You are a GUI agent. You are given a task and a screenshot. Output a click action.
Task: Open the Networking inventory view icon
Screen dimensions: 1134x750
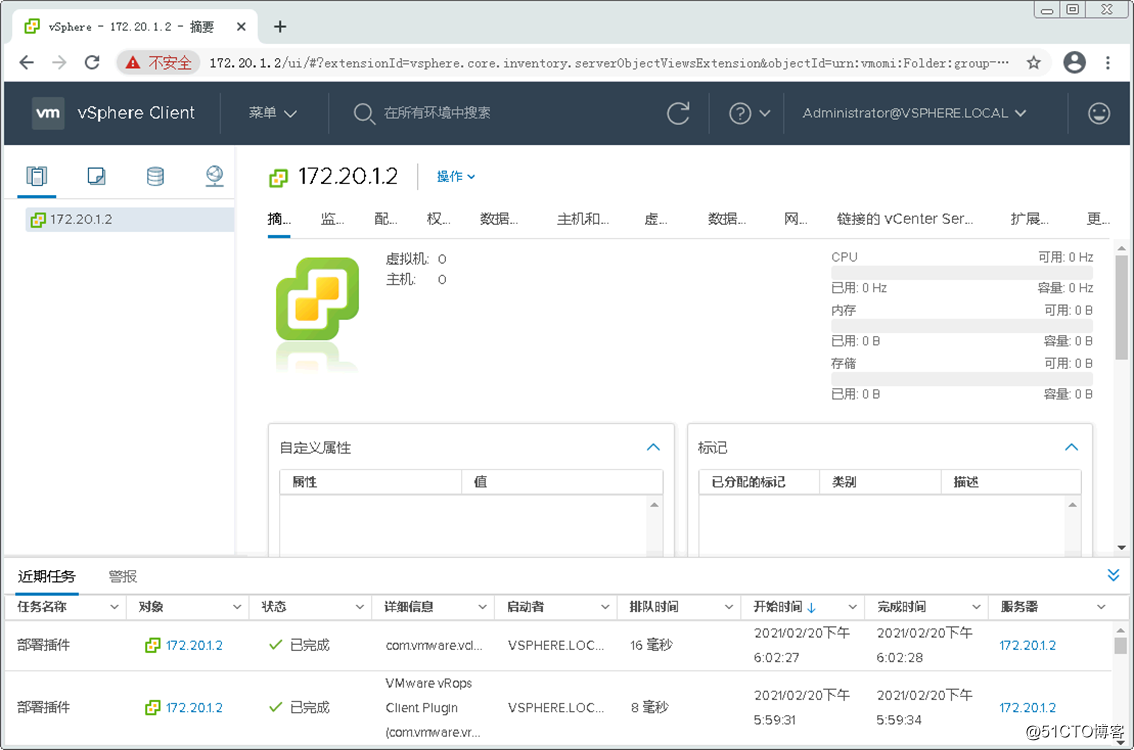point(215,176)
